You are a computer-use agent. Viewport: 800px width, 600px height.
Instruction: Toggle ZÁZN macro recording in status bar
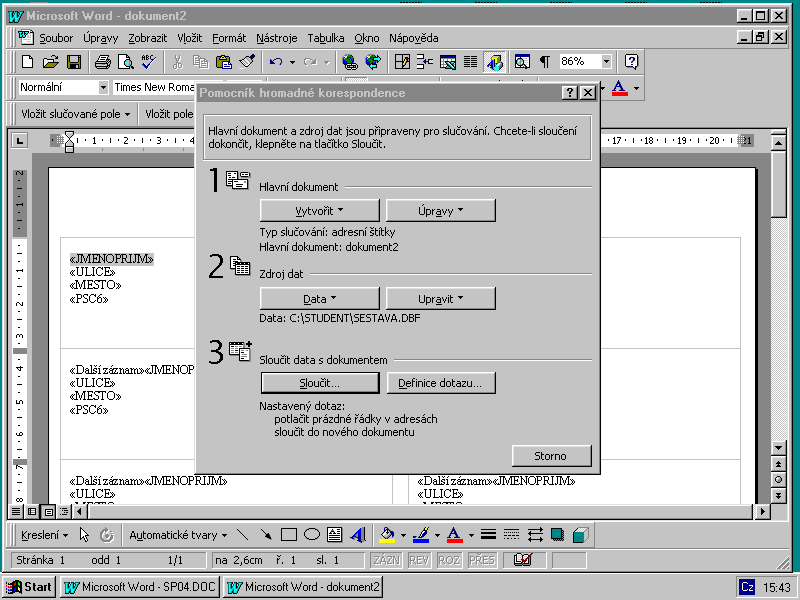point(386,560)
